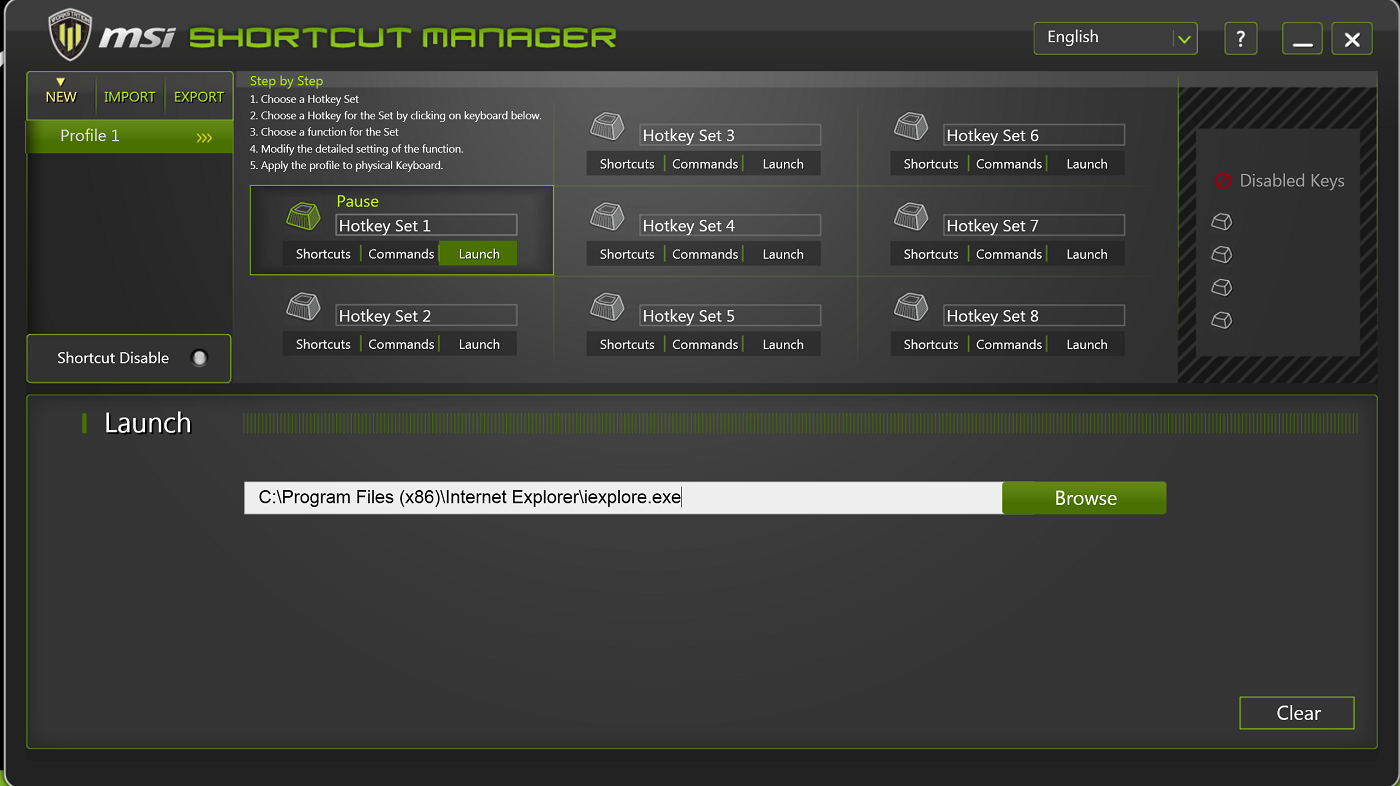Screen dimensions: 1400x786
Task: Click the Hotkey Set 8 name field
Action: tap(1034, 315)
